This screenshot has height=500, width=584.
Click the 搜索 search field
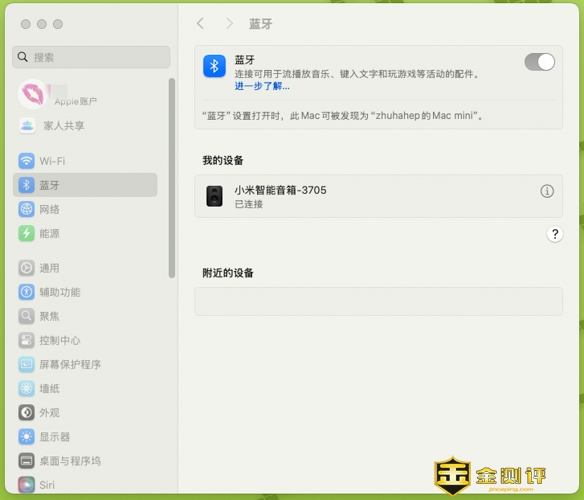click(91, 57)
